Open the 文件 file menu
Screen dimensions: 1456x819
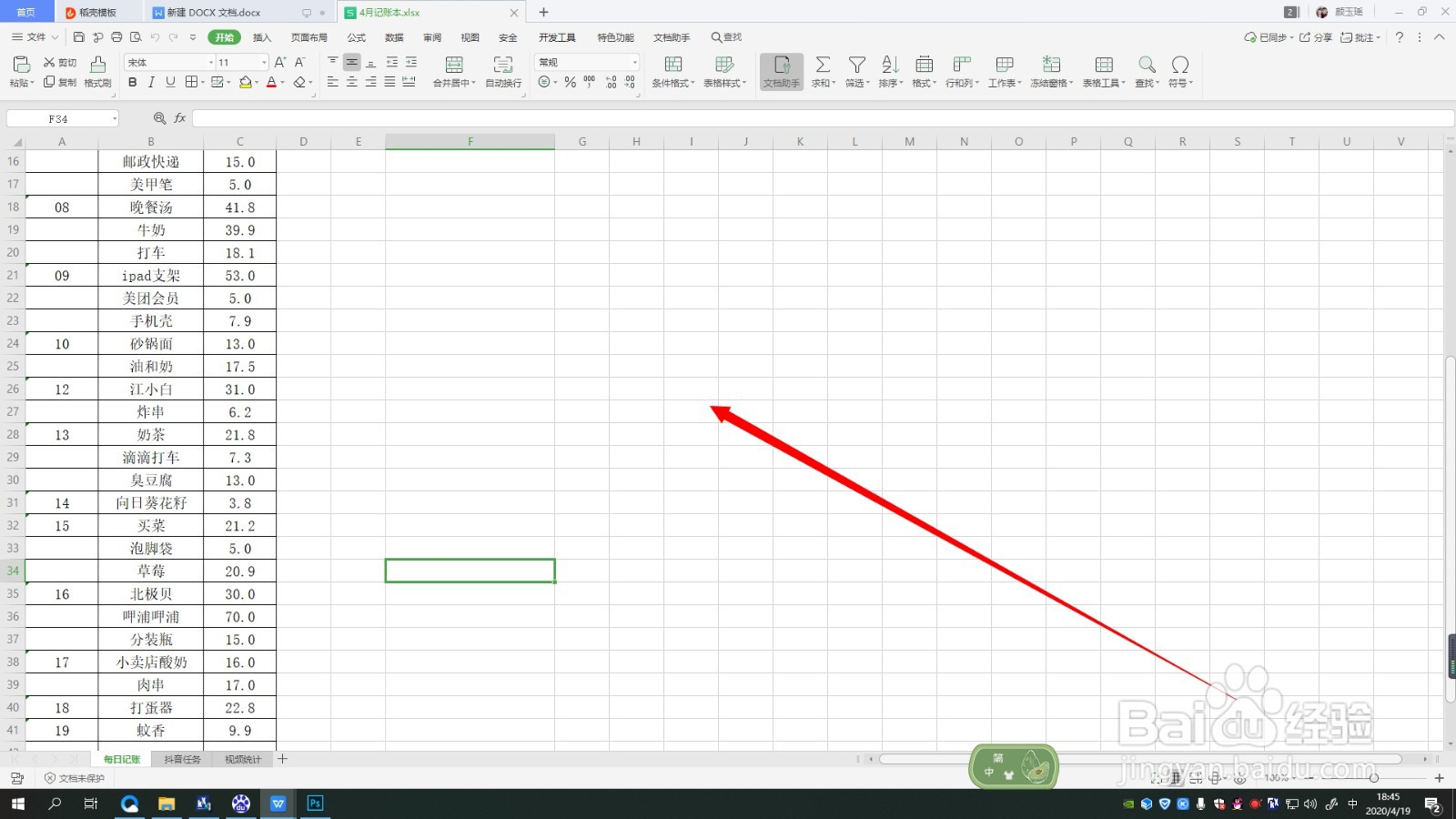click(35, 37)
